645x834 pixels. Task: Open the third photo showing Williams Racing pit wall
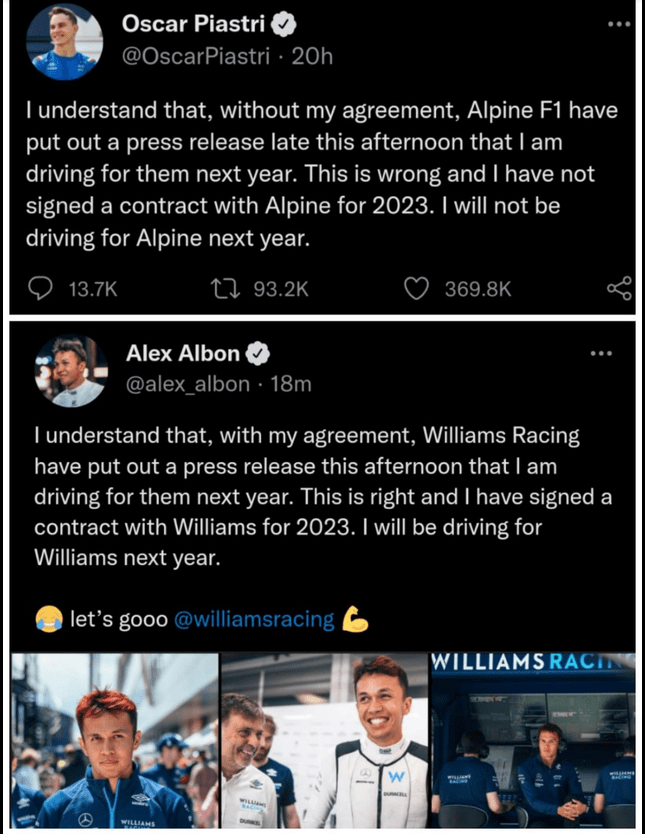click(x=532, y=741)
